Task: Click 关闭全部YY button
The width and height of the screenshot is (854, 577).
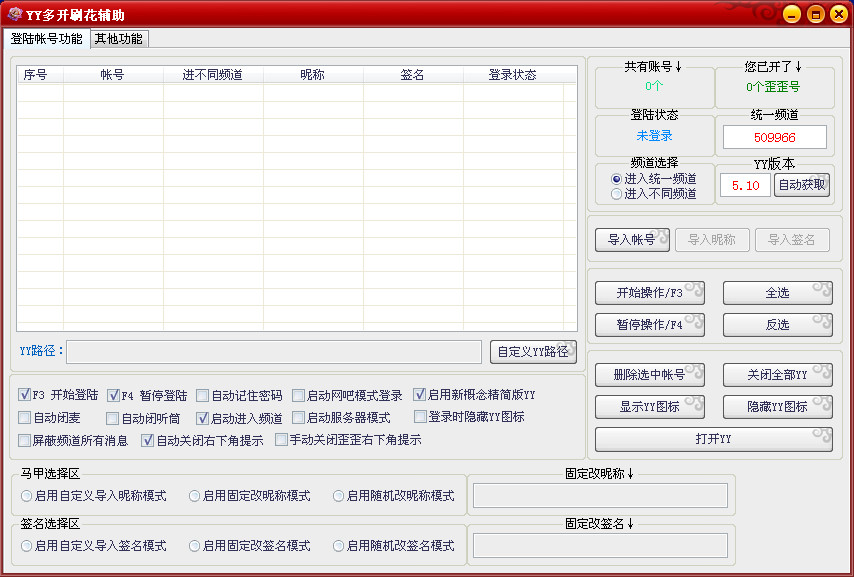Action: pos(778,375)
